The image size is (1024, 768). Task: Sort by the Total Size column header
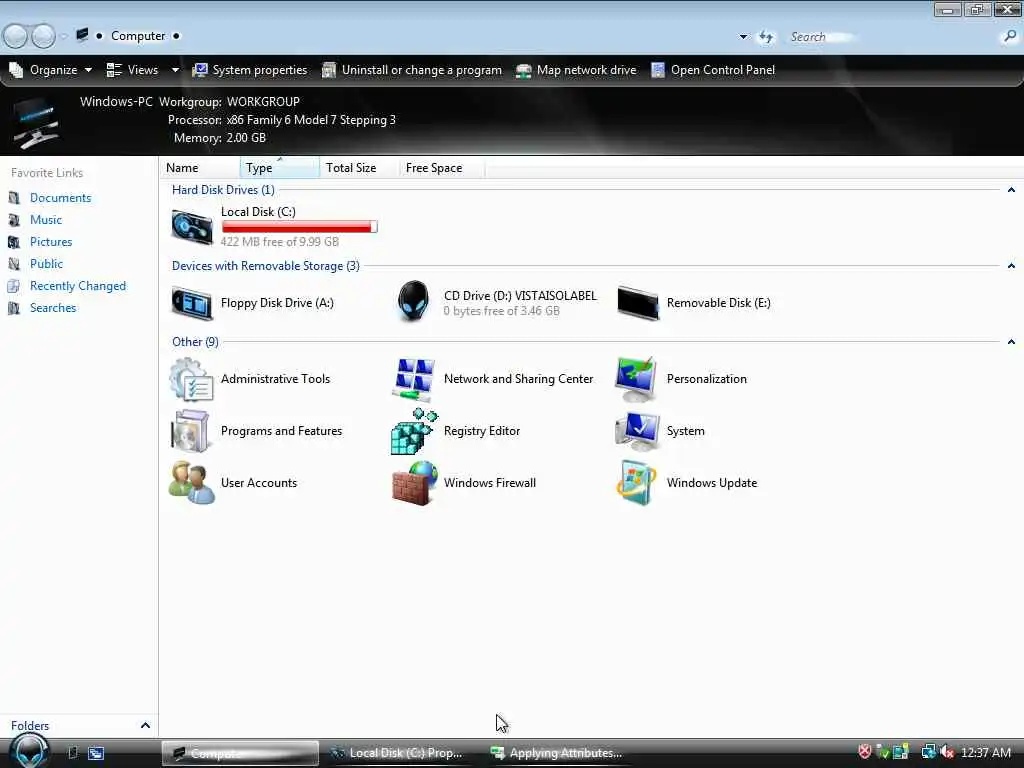(x=359, y=168)
